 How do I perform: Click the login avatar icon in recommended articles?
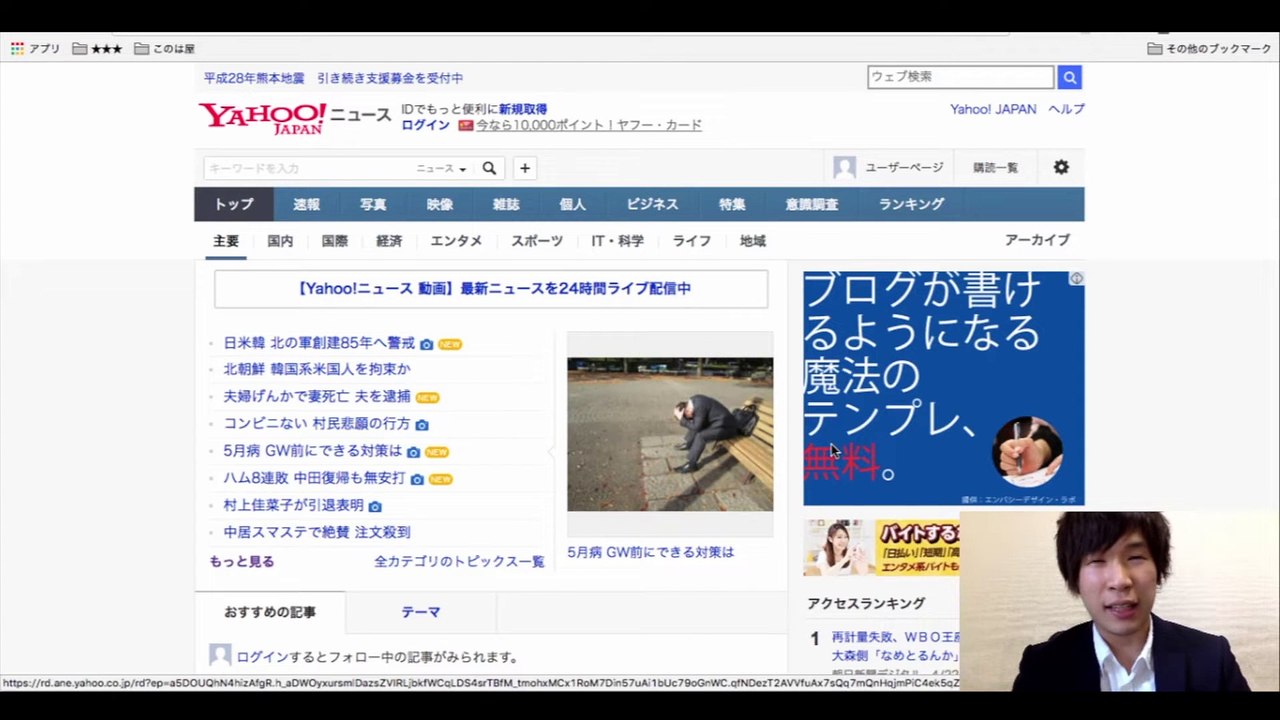[220, 655]
